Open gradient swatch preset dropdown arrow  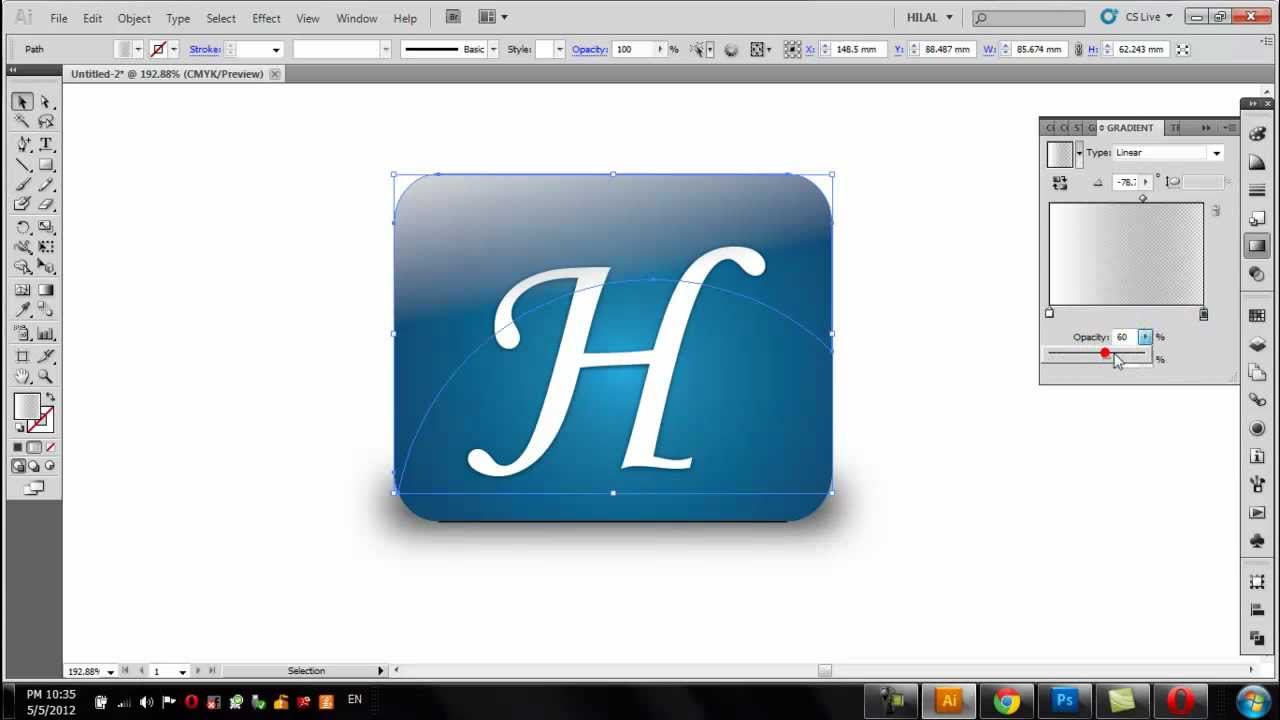click(1079, 153)
